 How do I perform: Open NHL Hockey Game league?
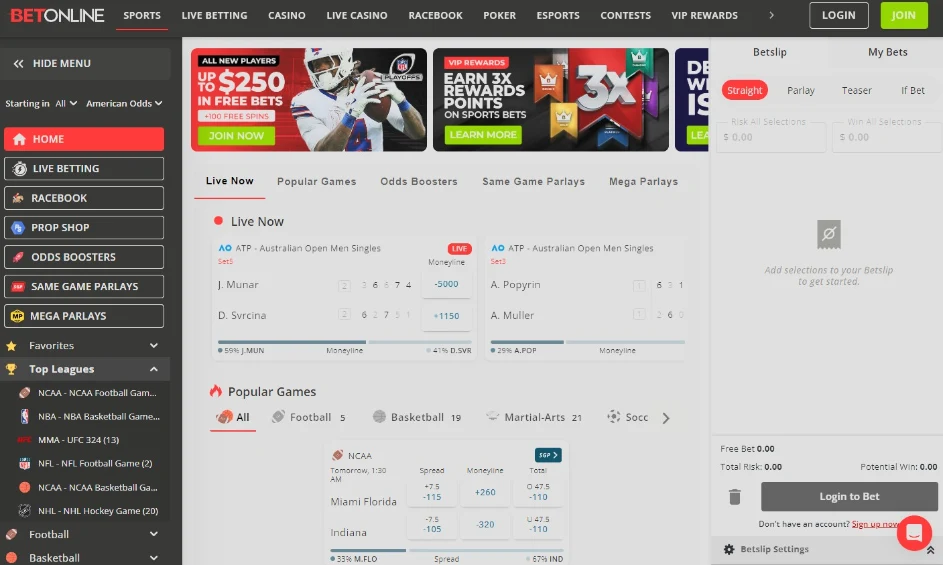(x=98, y=510)
